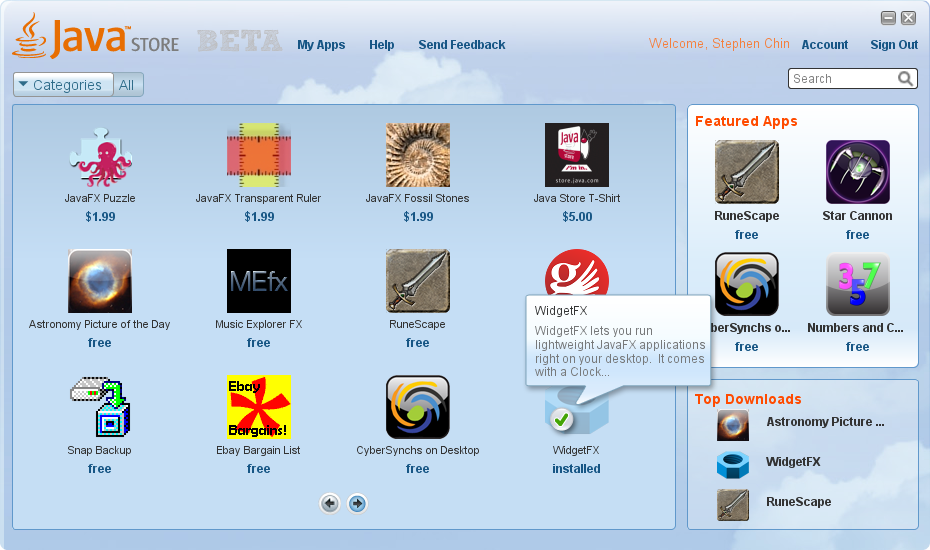
Task: Open My Apps menu
Action: [321, 44]
